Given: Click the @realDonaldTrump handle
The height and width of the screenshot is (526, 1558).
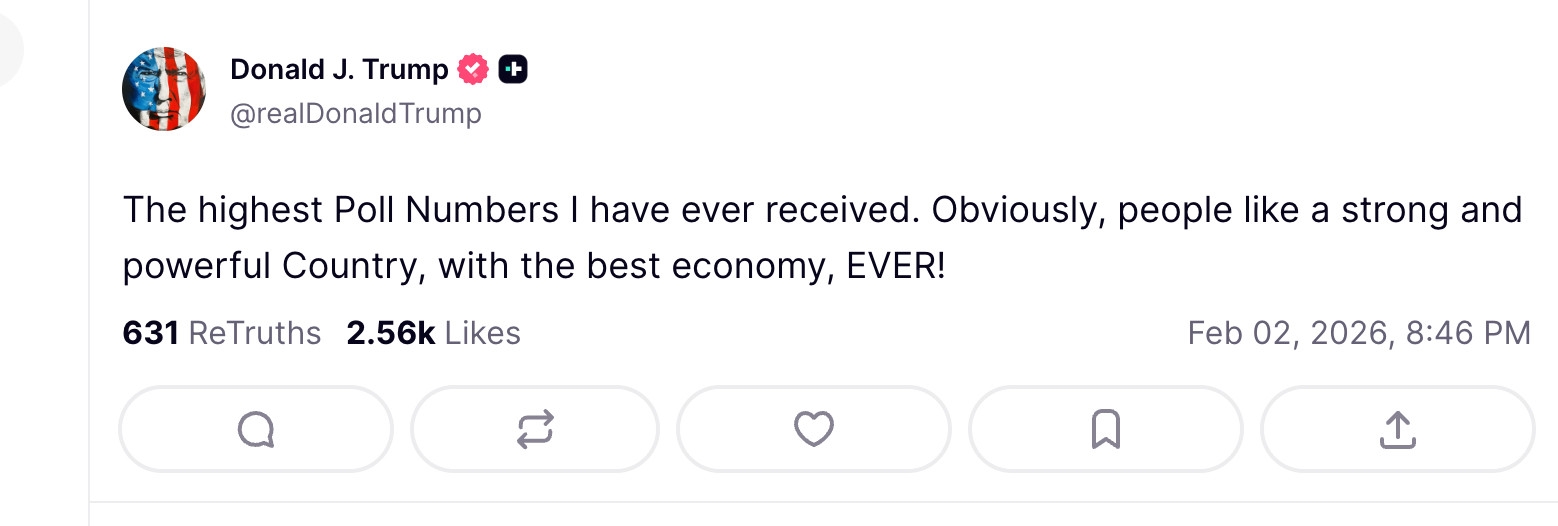Looking at the screenshot, I should coord(355,114).
